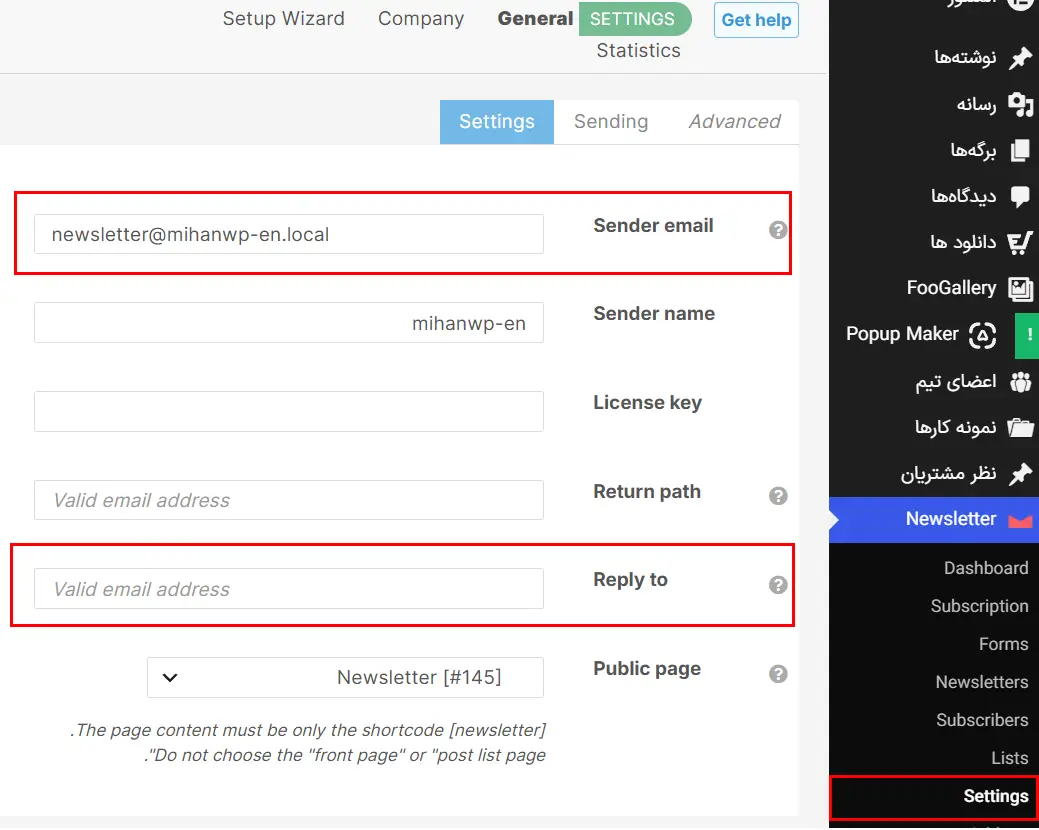Open the Setup Wizard menu item
Image resolution: width=1039 pixels, height=830 pixels.
coord(284,19)
